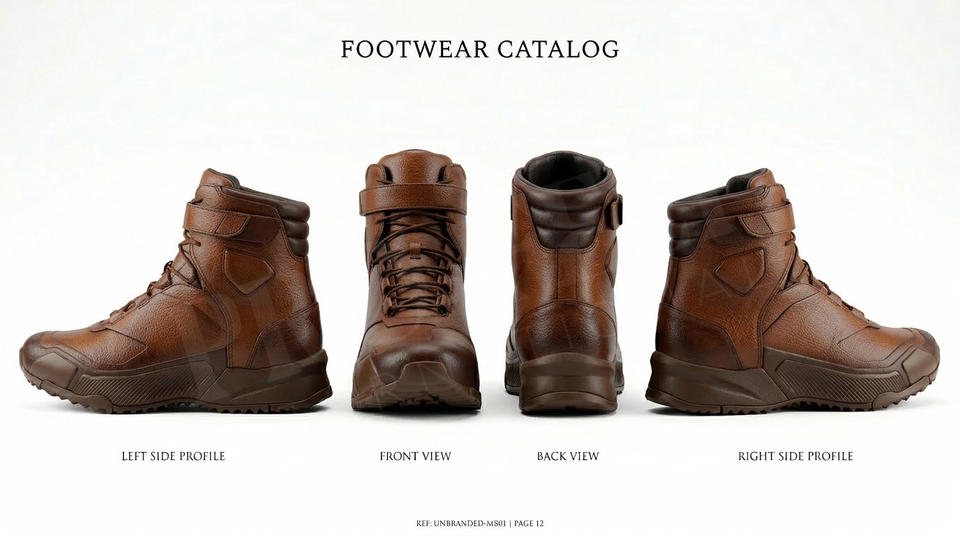Click the heel sole of back view boot
This screenshot has width=960, height=536.
568,383
